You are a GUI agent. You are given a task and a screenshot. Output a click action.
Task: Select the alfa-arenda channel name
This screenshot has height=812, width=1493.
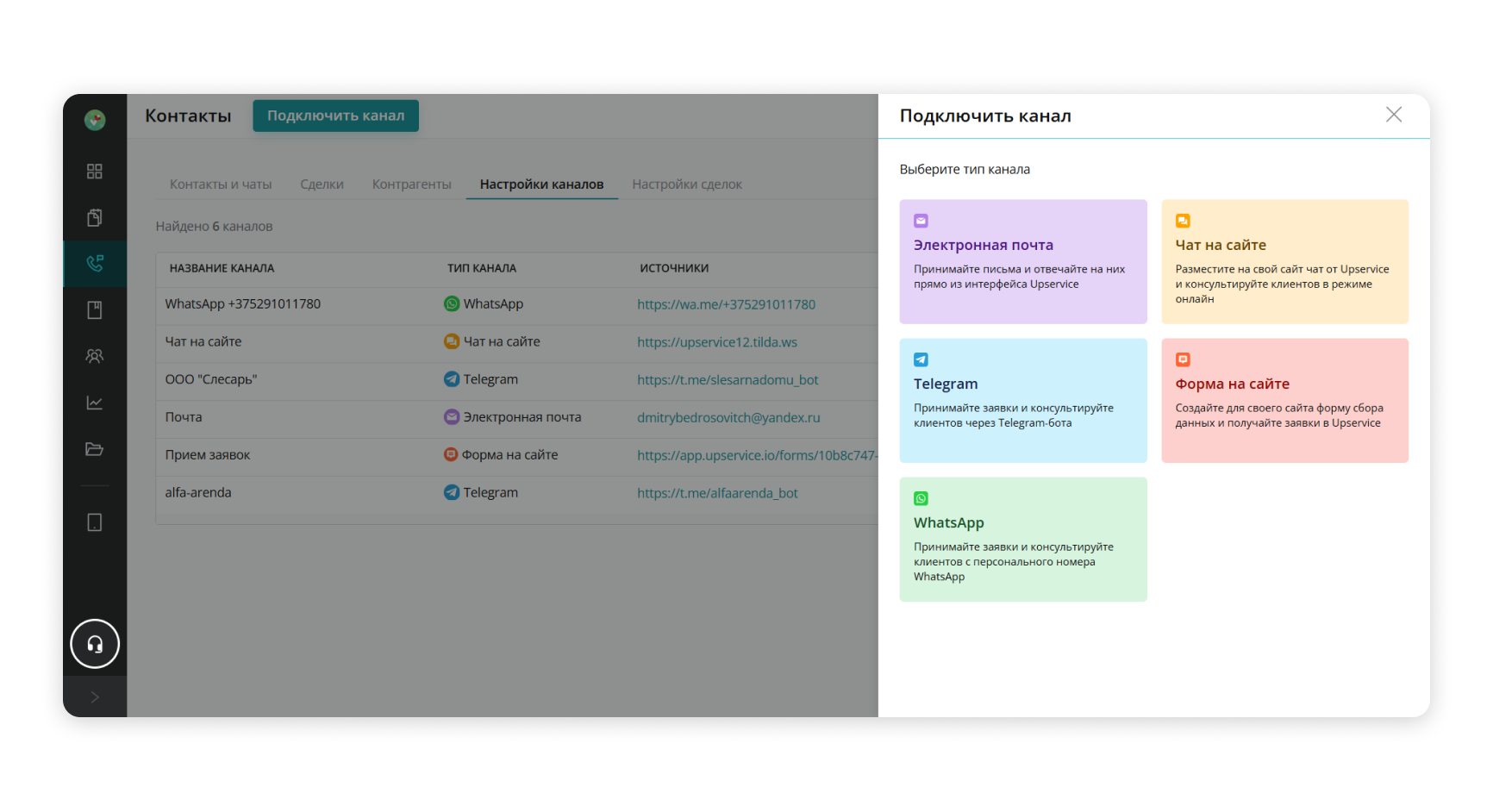tap(198, 493)
